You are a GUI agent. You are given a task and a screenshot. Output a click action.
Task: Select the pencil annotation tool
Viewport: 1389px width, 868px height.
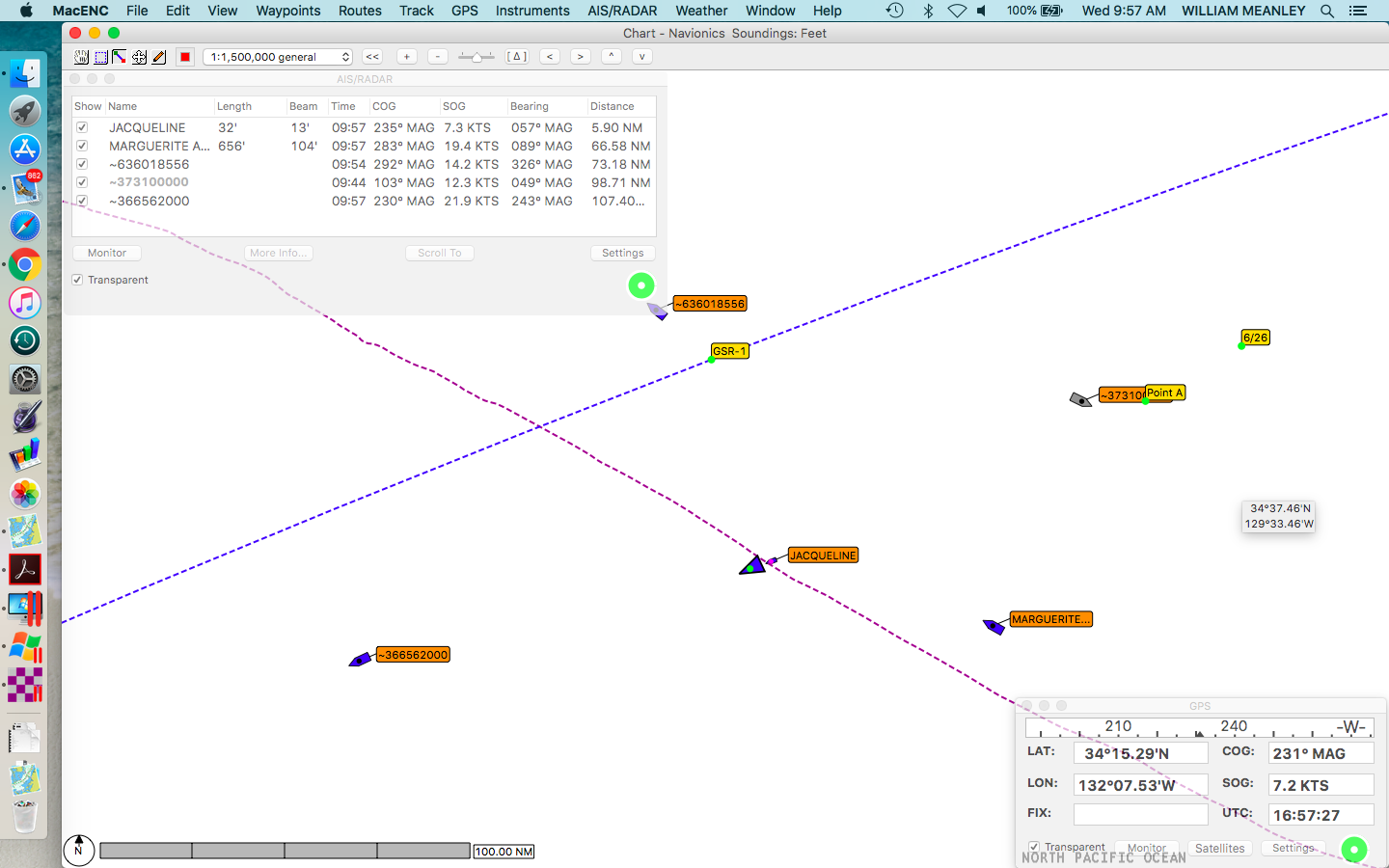159,57
